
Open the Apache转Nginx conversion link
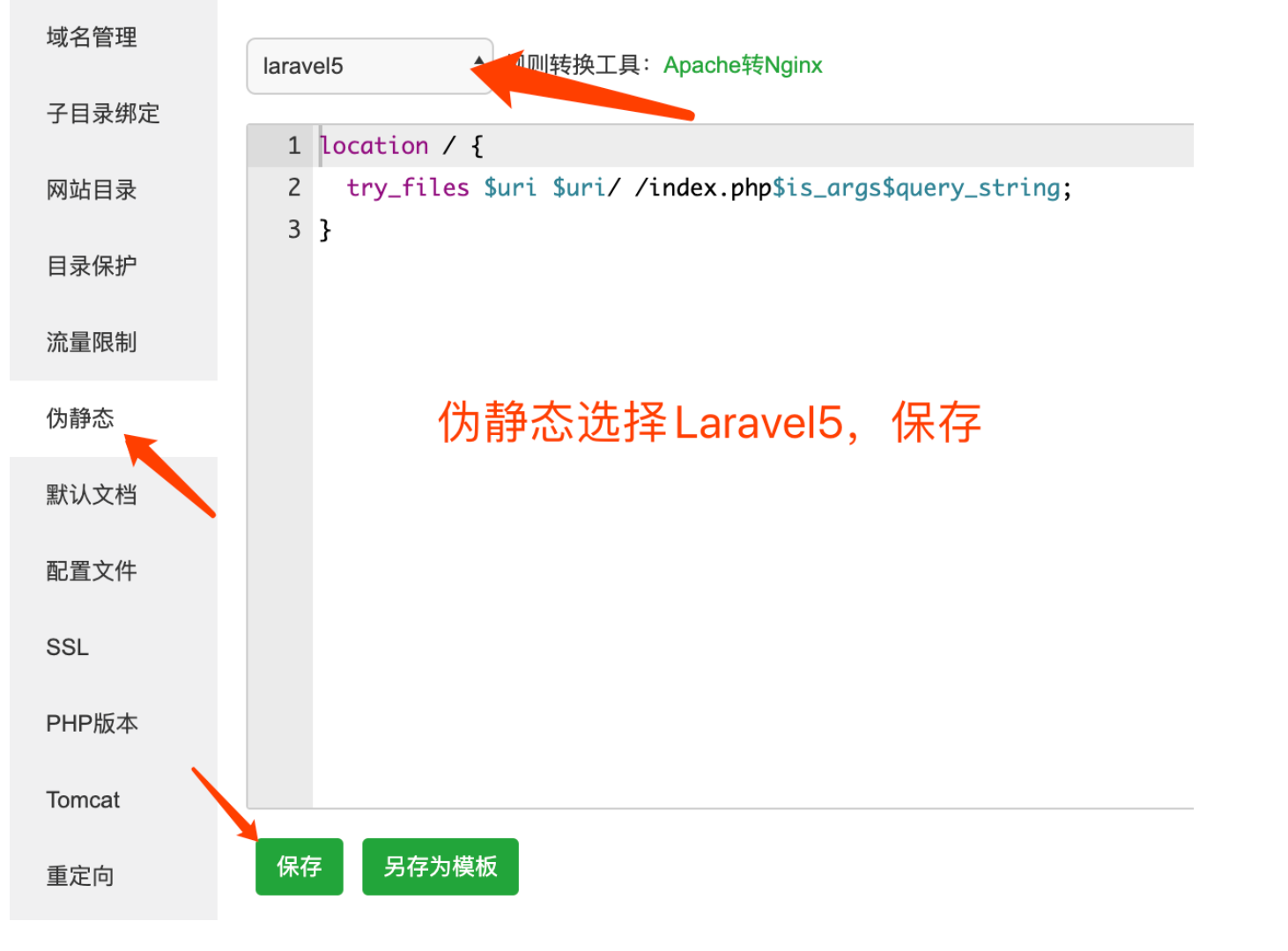pos(742,65)
